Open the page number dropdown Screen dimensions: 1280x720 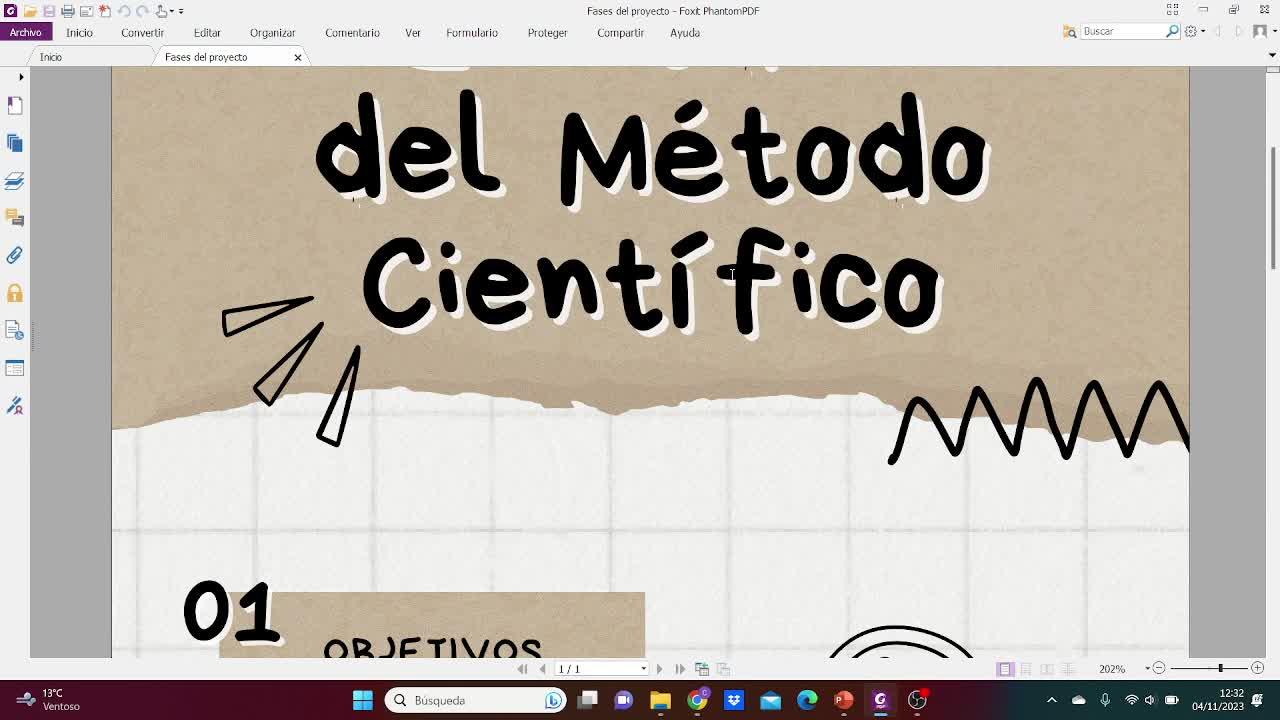click(643, 669)
